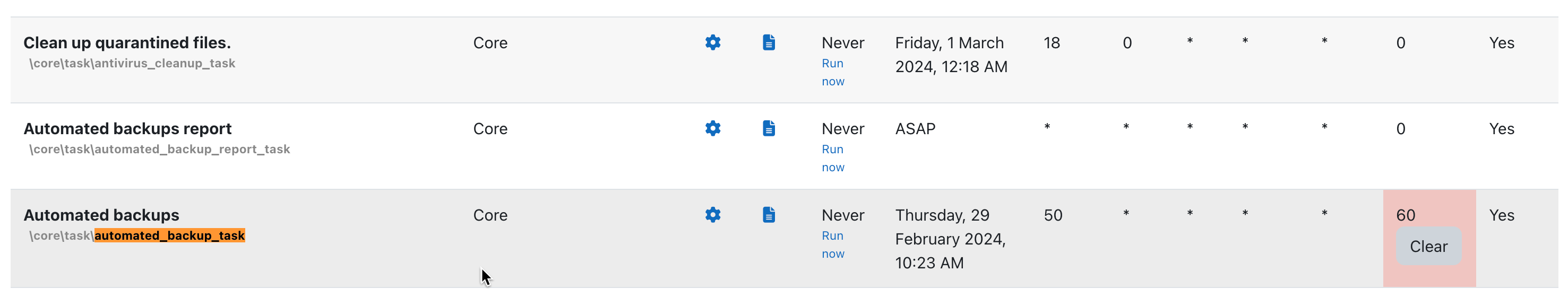Run Automated backups task now
The height and width of the screenshot is (297, 1568).
[x=833, y=244]
